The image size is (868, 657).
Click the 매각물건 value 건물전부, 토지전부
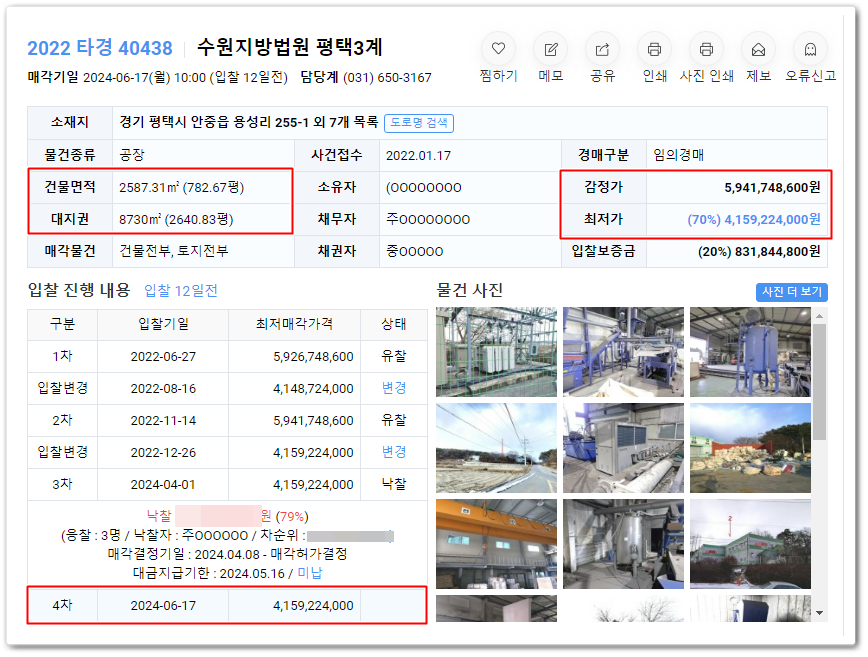click(x=174, y=251)
